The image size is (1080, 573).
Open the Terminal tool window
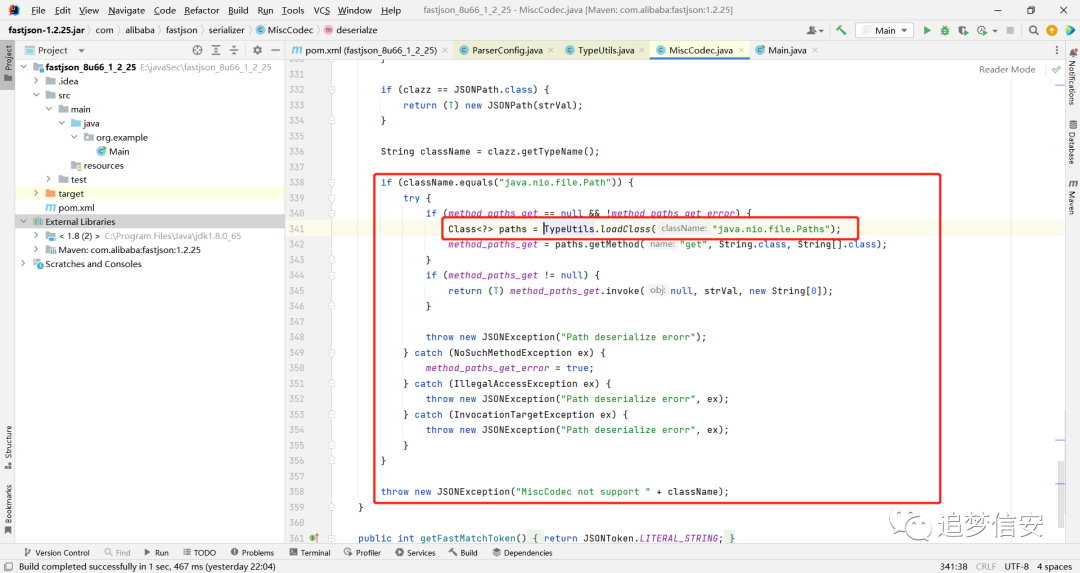[310, 552]
